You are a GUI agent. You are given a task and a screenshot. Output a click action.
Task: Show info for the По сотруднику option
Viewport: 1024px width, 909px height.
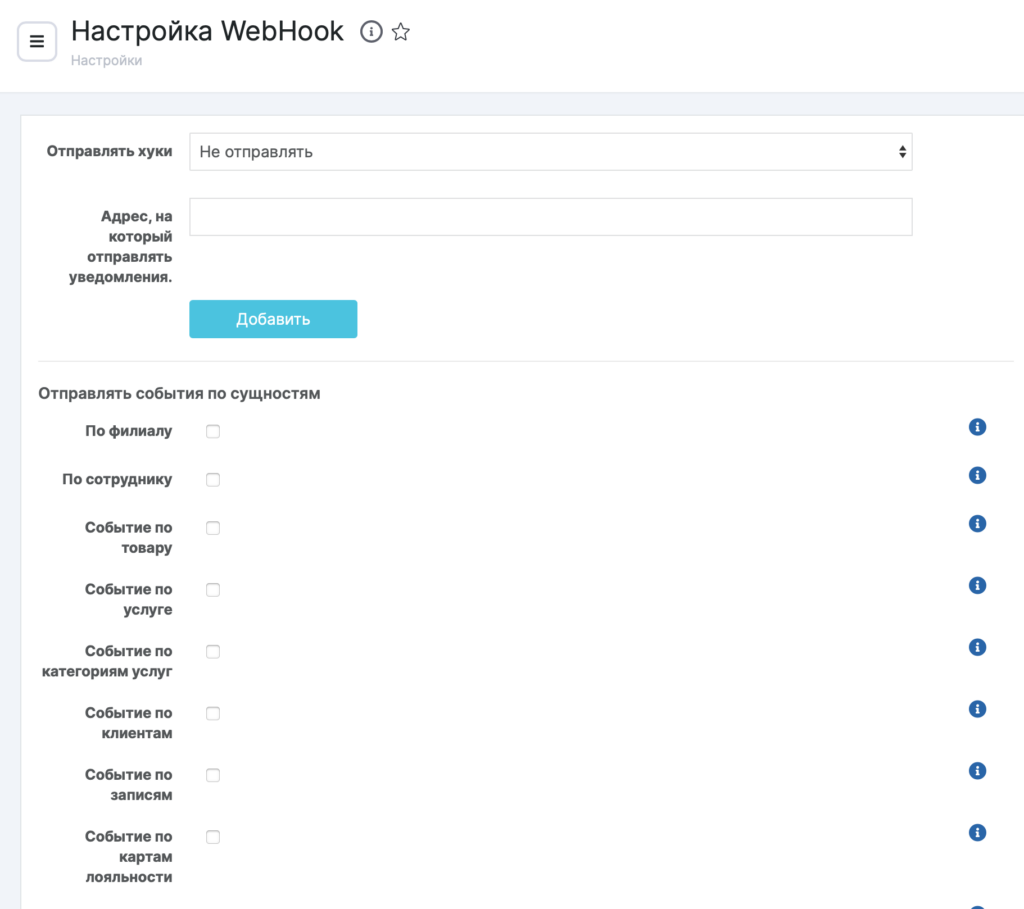coord(977,475)
